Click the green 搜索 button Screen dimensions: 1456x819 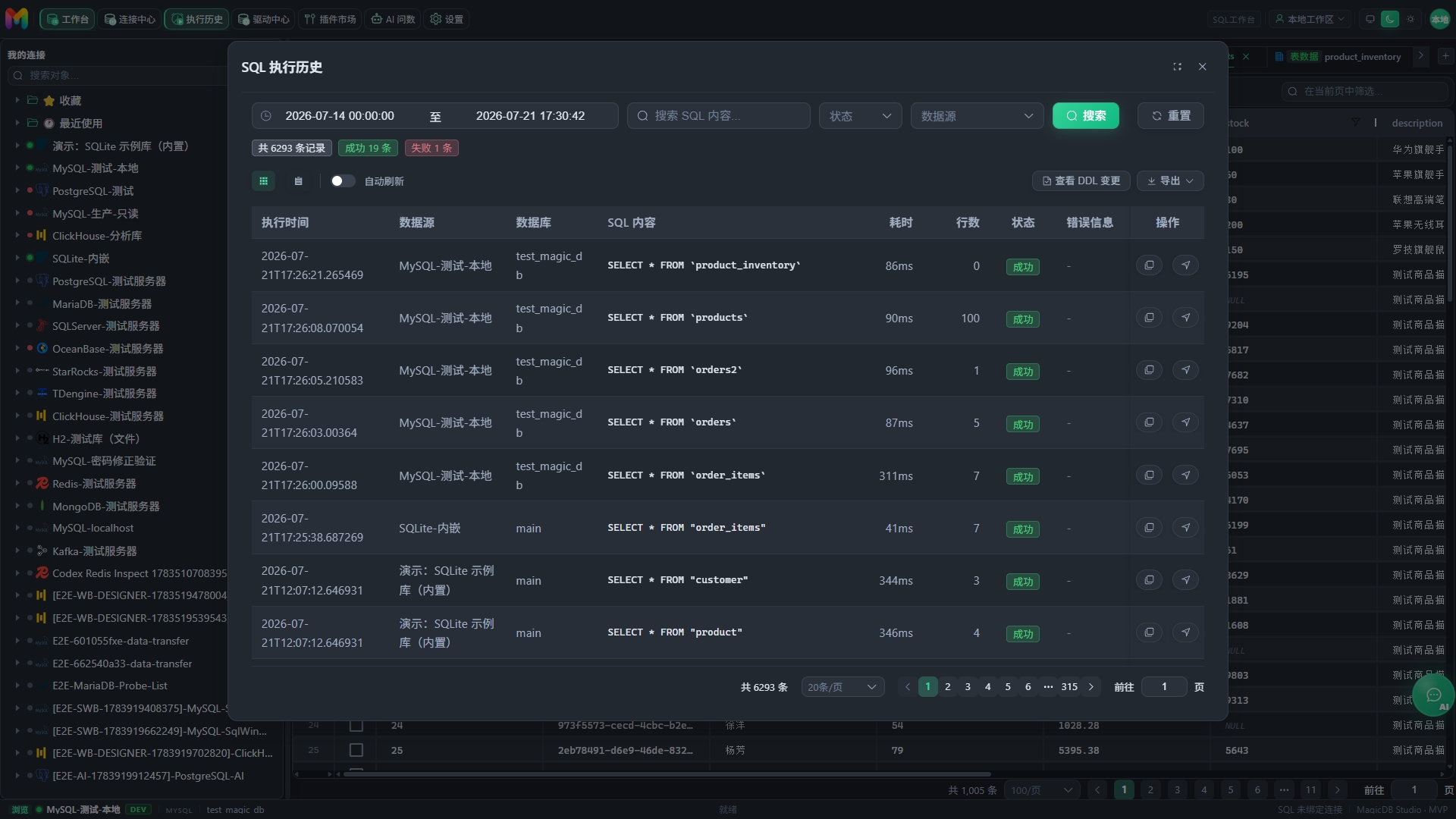coord(1085,116)
